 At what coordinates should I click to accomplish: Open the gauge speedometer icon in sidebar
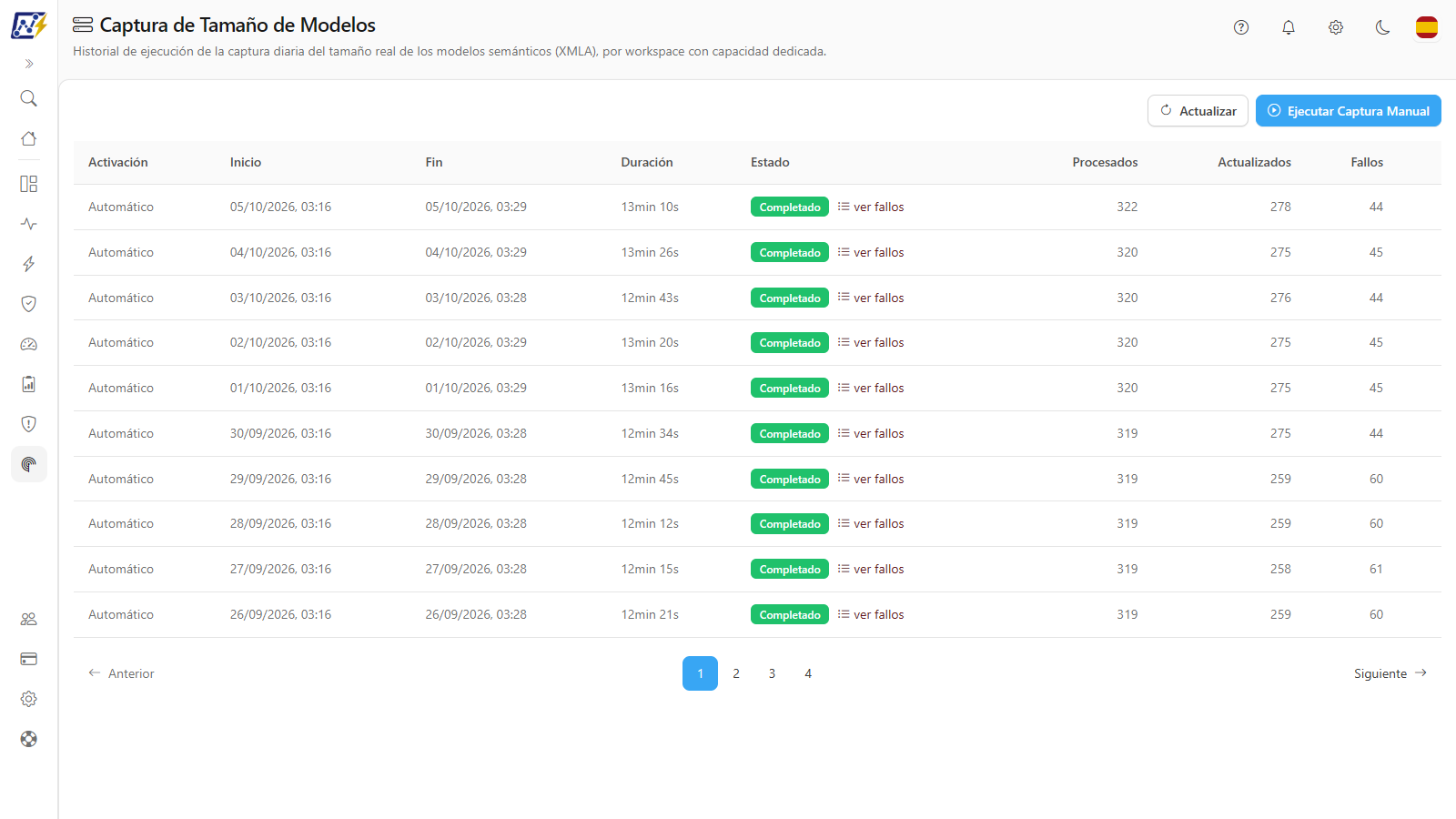[29, 344]
